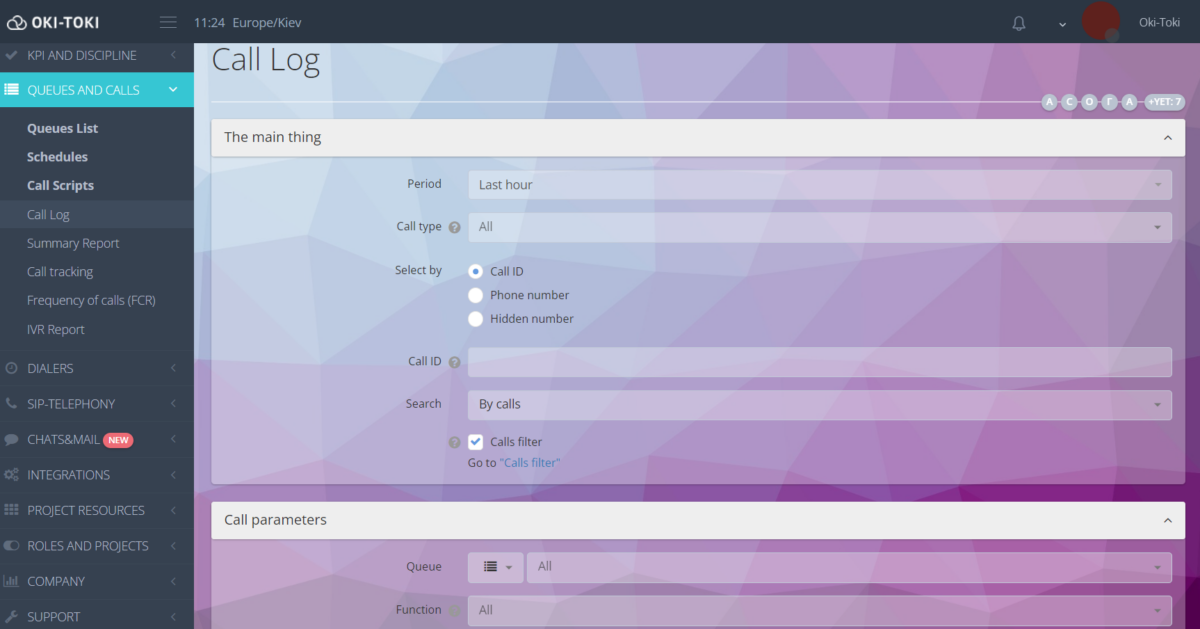This screenshot has height=629, width=1200.
Task: Open the Period dropdown showing Last hour
Action: pyautogui.click(x=819, y=184)
